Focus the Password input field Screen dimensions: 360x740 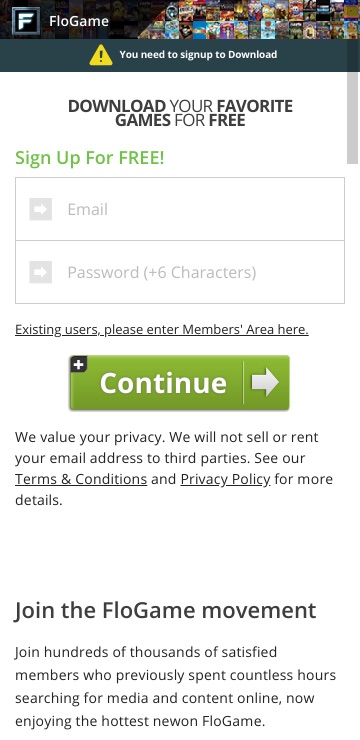click(180, 272)
